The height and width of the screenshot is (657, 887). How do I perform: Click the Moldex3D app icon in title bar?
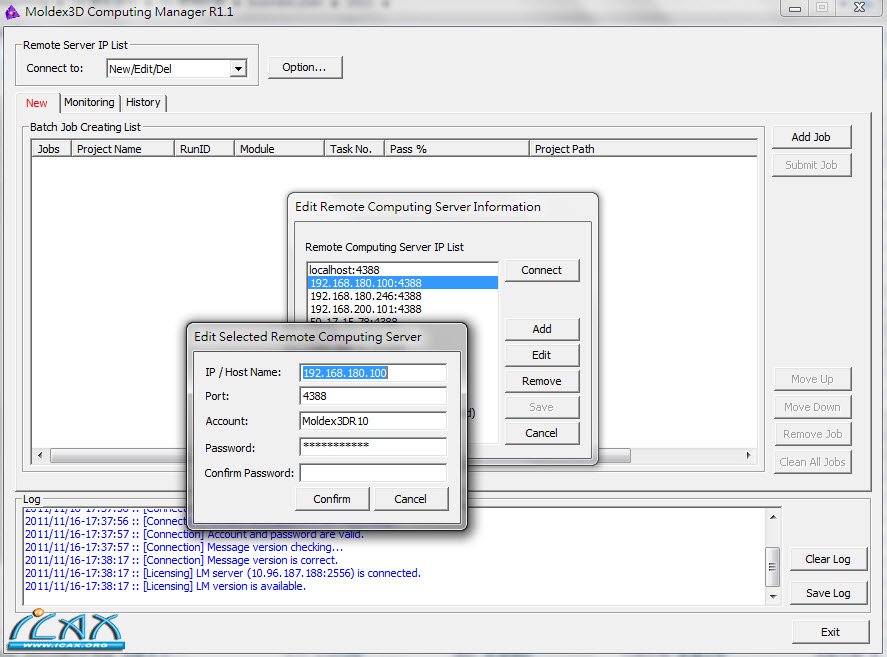pyautogui.click(x=12, y=12)
